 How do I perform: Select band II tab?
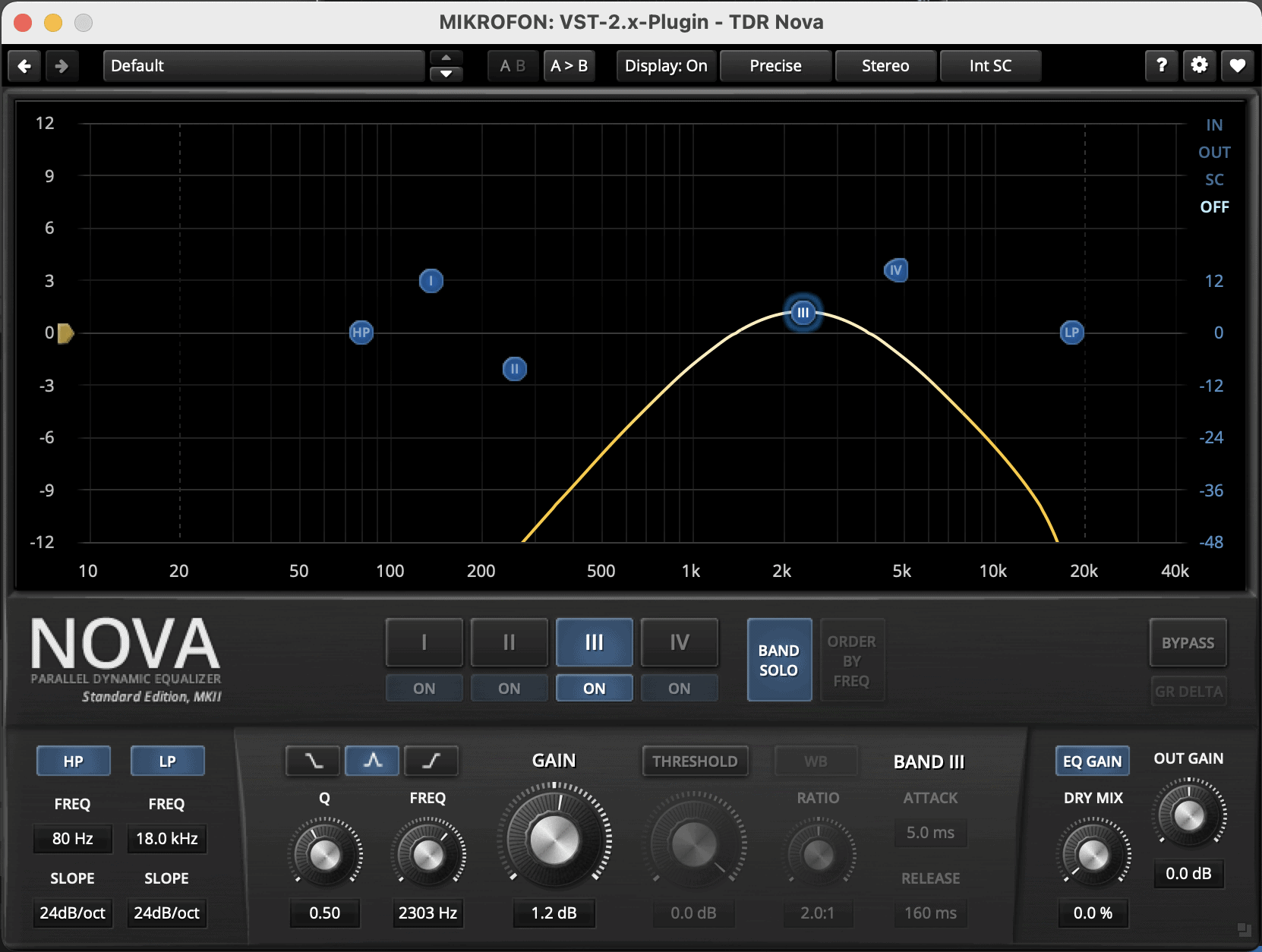510,643
